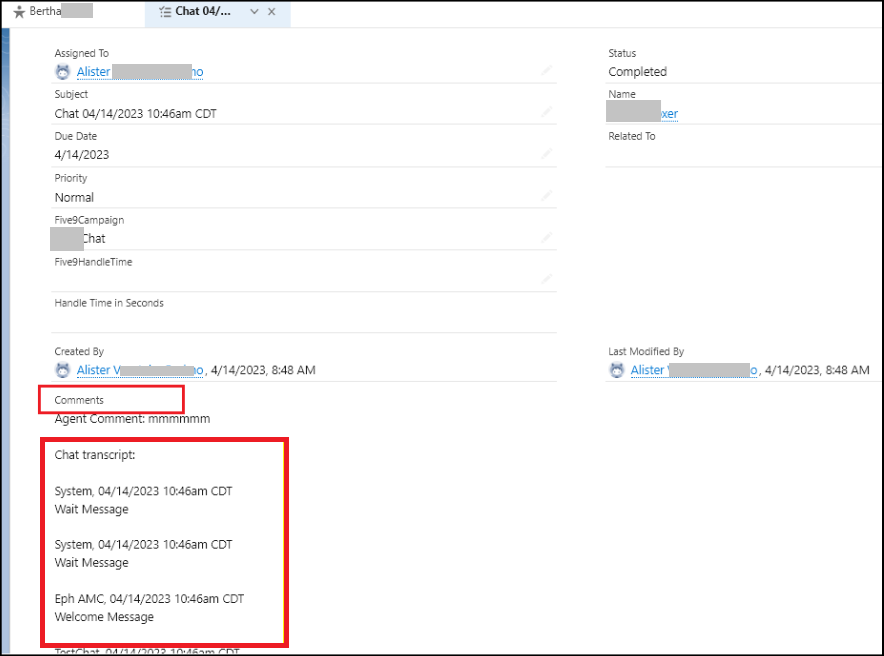
Task: Click Assigned To user avatar icon
Action: [63, 72]
